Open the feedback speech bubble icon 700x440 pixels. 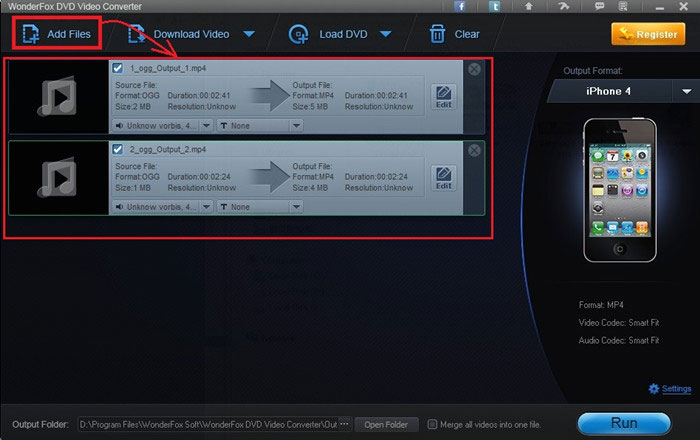pos(599,6)
